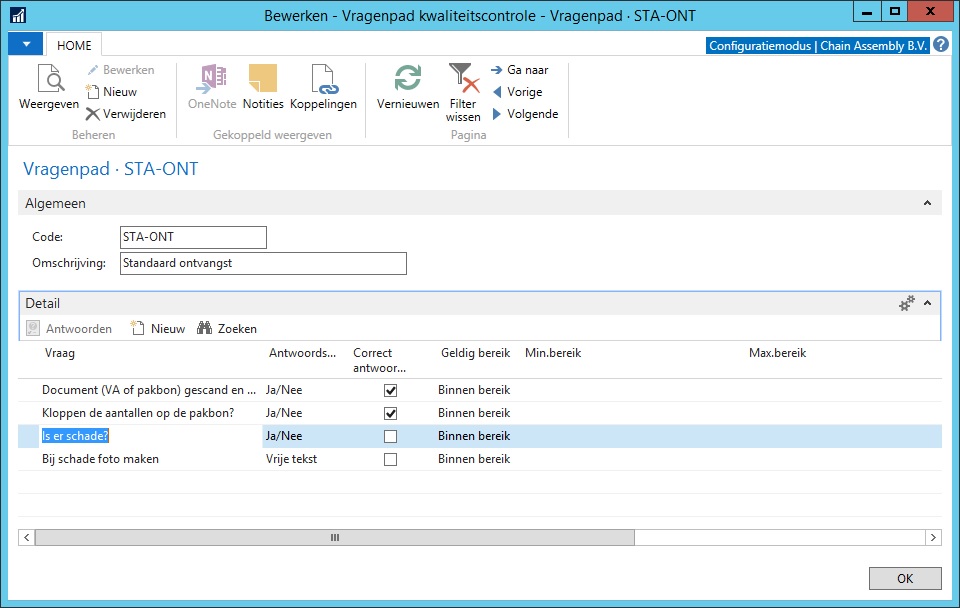Select question 'Kloppen de aantallen op de pakbon?'

(x=138, y=413)
